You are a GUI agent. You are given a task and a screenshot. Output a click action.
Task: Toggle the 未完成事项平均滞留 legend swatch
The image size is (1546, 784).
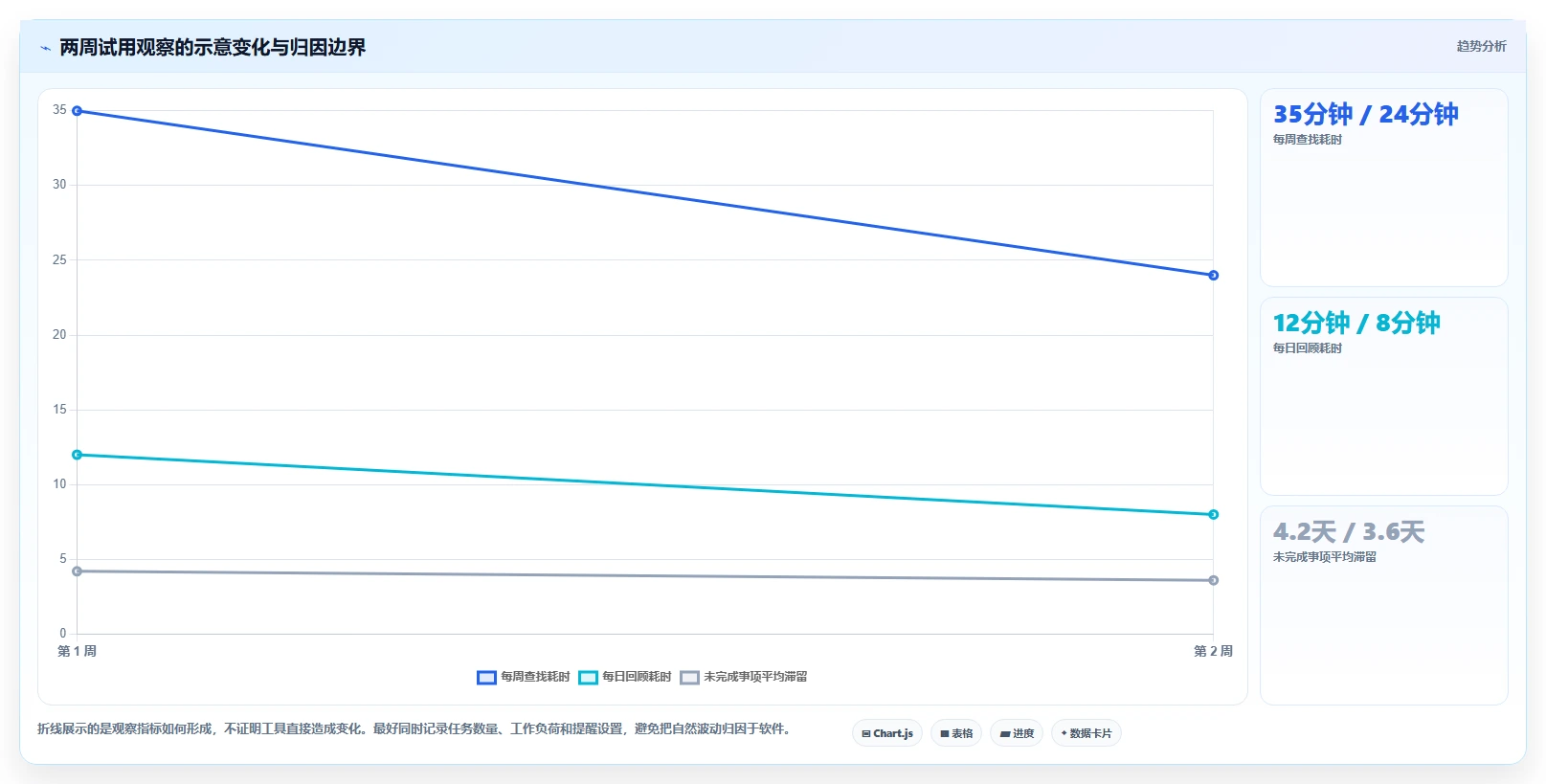[x=689, y=678]
